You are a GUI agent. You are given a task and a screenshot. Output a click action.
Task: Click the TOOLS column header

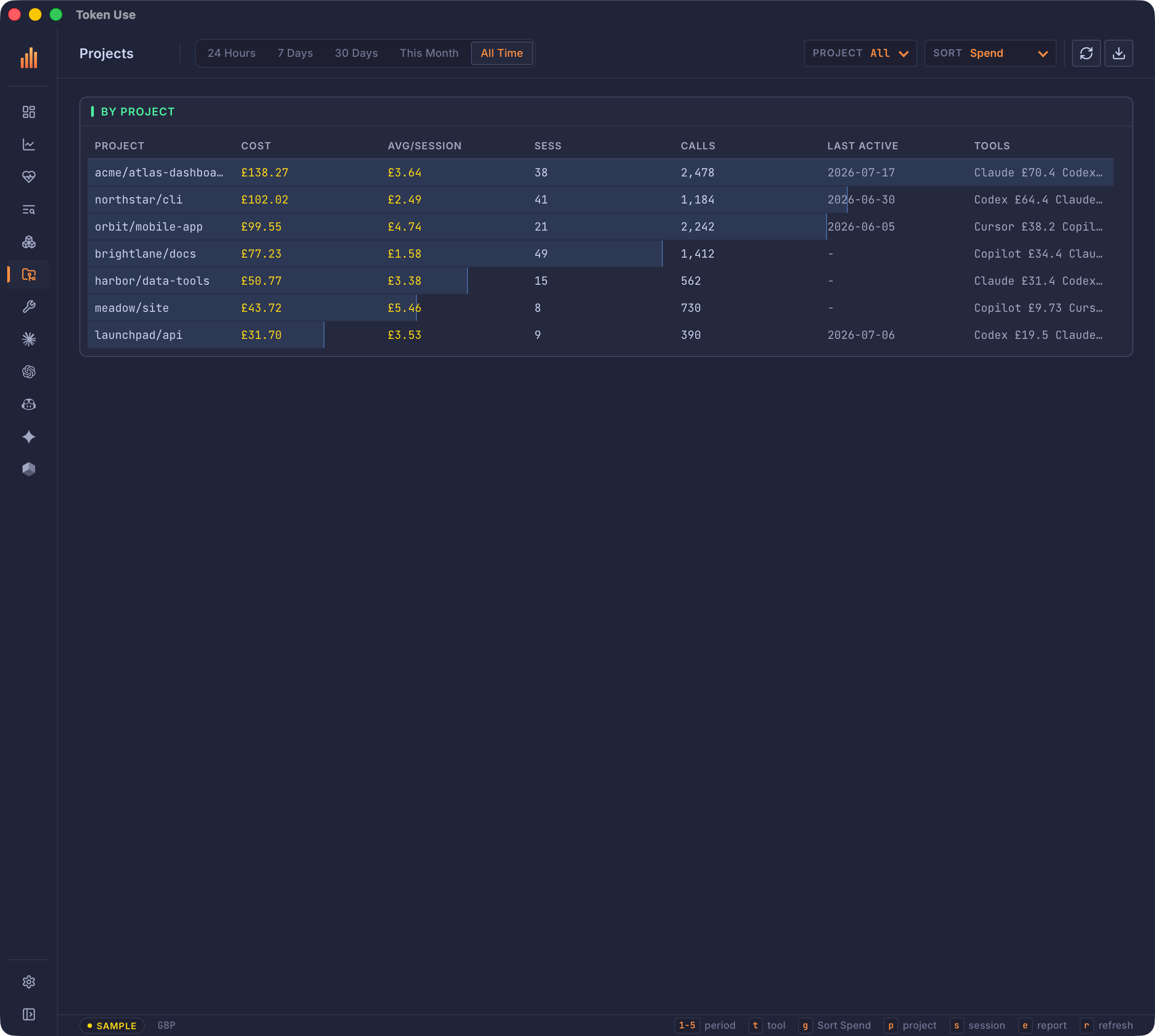pos(992,146)
